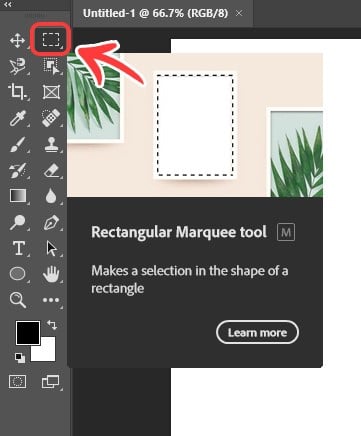Change the screen mode
This screenshot has height=436, width=361.
pos(51,382)
